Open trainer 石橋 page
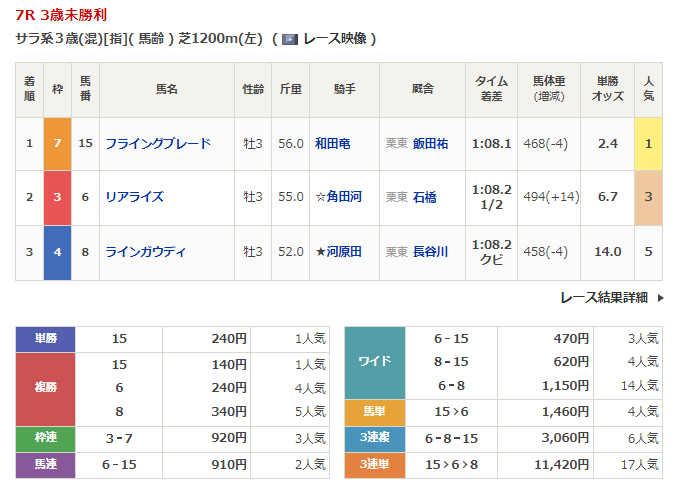The width and height of the screenshot is (680, 489). coord(424,197)
